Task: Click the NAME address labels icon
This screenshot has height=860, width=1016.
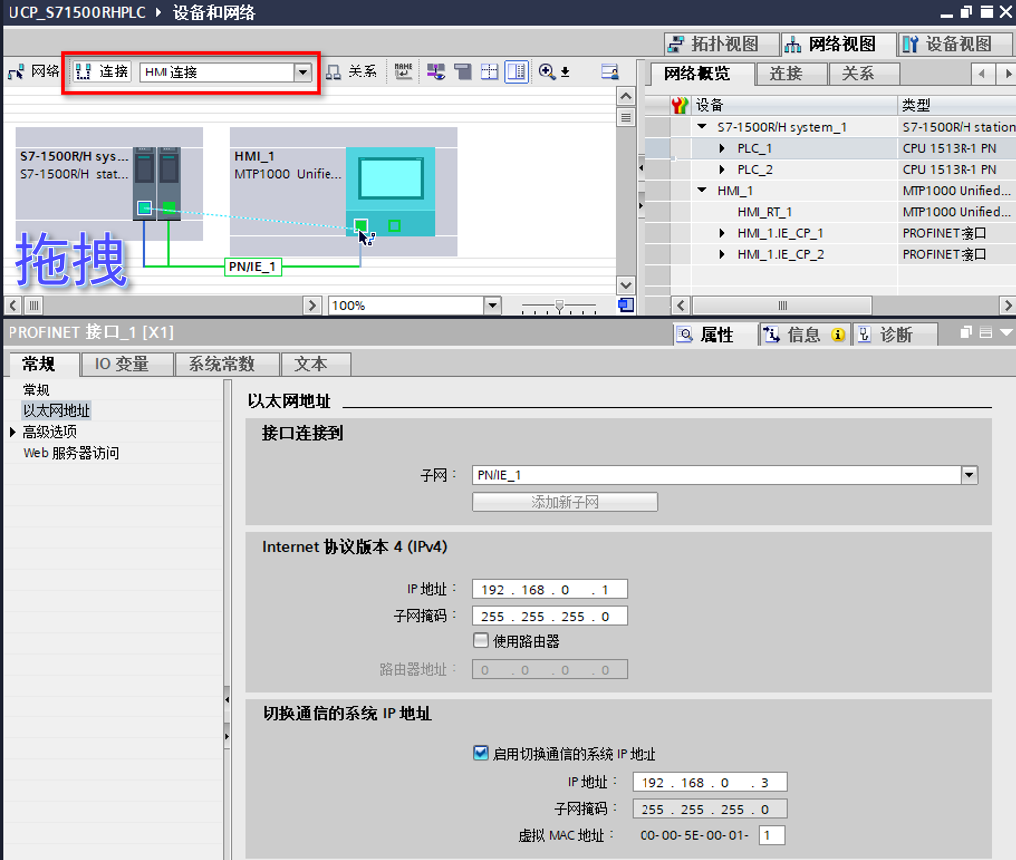Action: tap(403, 71)
